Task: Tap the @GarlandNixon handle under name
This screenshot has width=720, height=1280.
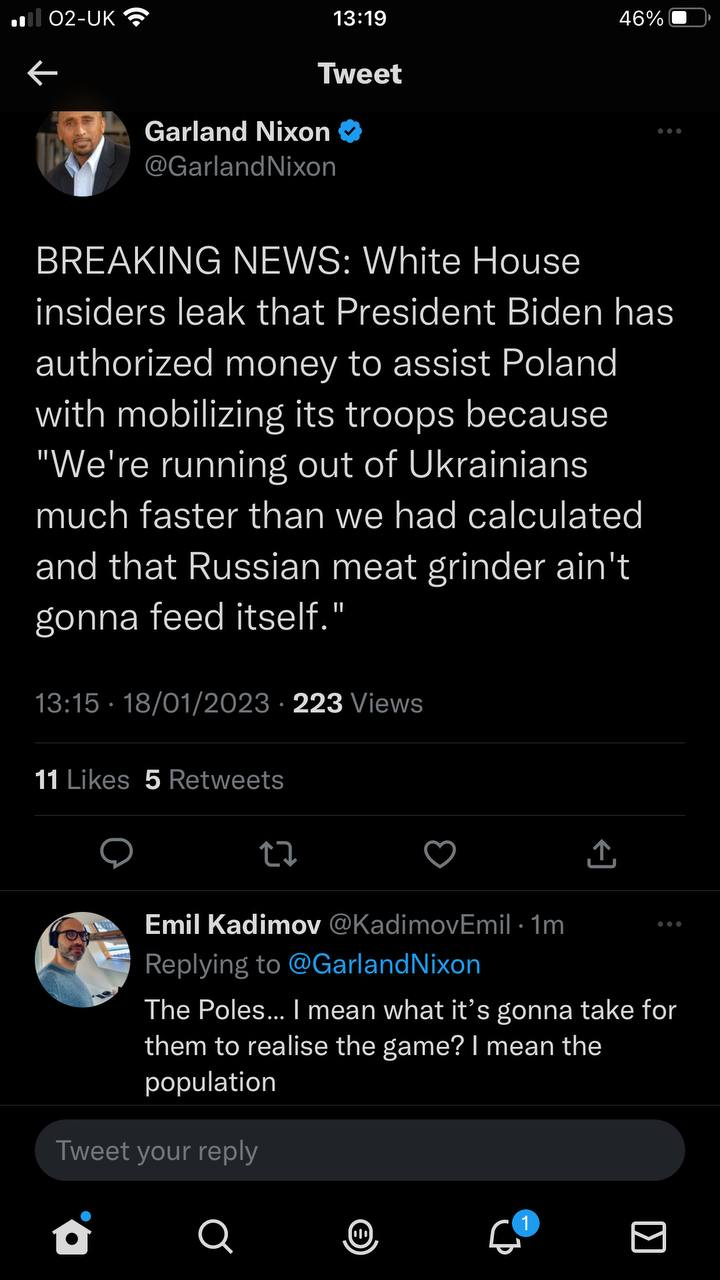Action: [x=240, y=166]
